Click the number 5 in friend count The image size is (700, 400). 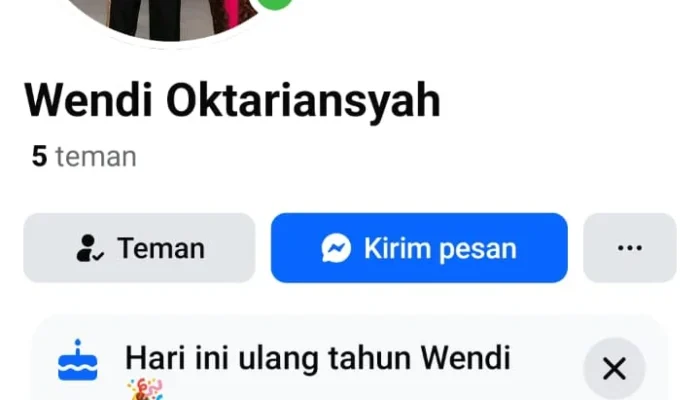tap(39, 157)
